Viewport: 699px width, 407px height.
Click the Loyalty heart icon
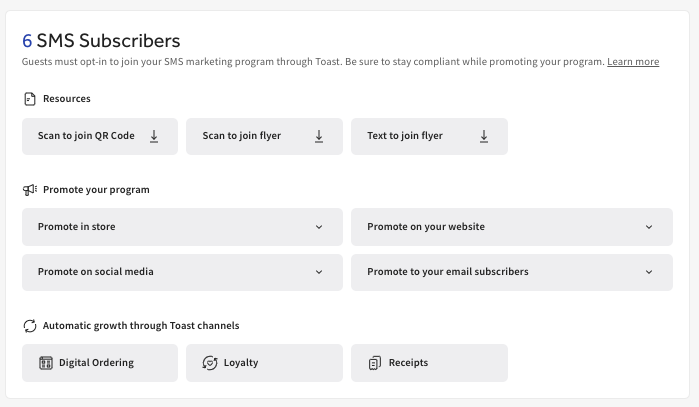tap(209, 363)
